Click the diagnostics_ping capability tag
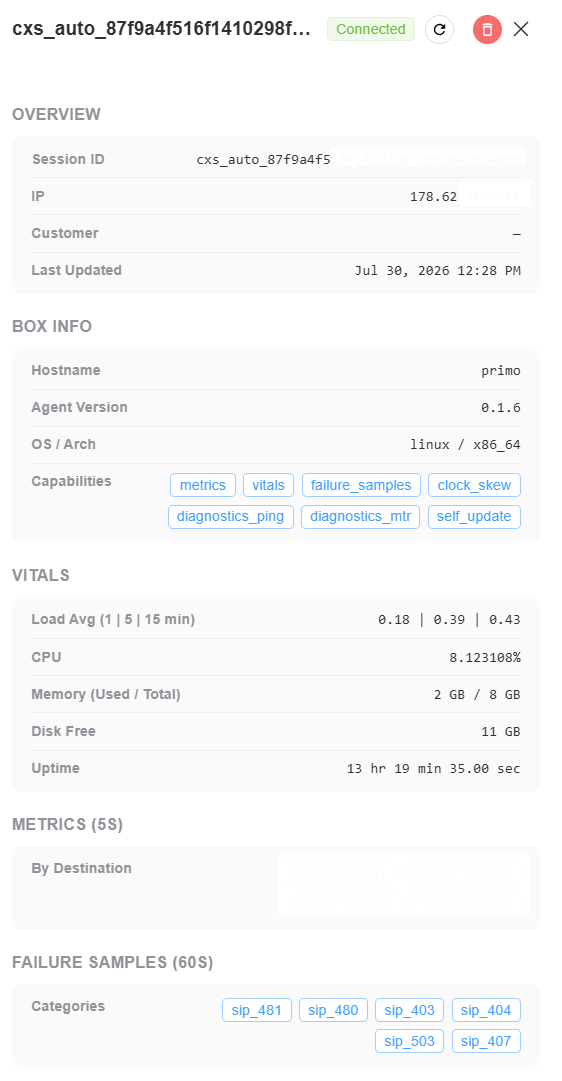The image size is (562, 1081). [231, 517]
